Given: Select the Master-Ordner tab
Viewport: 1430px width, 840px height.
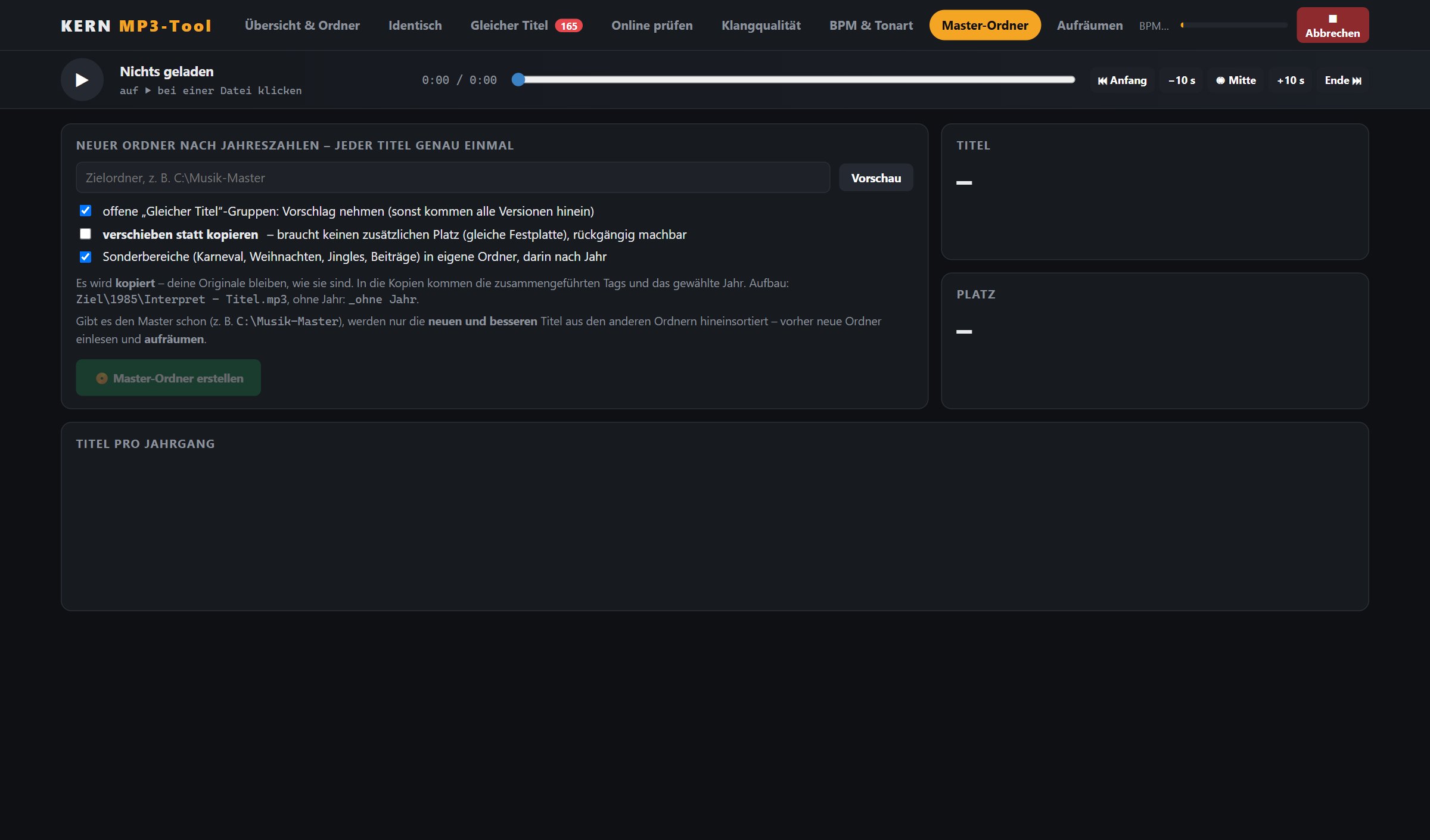Looking at the screenshot, I should tap(985, 26).
